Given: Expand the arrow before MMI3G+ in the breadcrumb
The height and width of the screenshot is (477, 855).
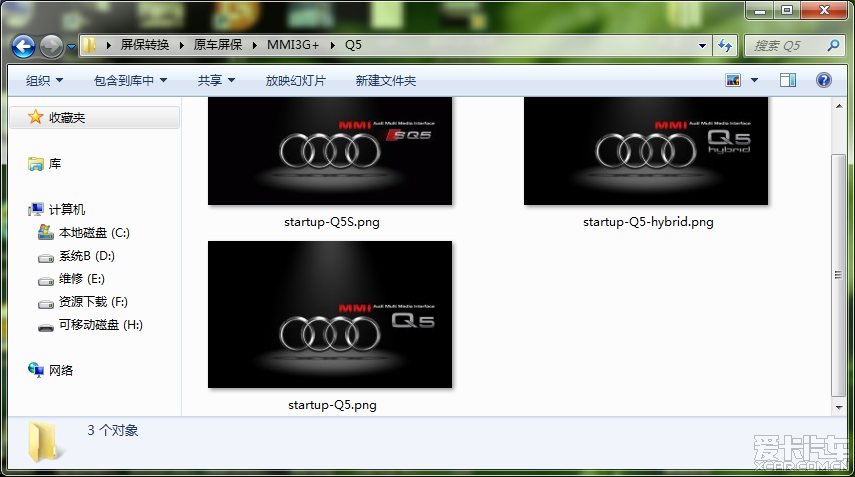Looking at the screenshot, I should click(255, 45).
